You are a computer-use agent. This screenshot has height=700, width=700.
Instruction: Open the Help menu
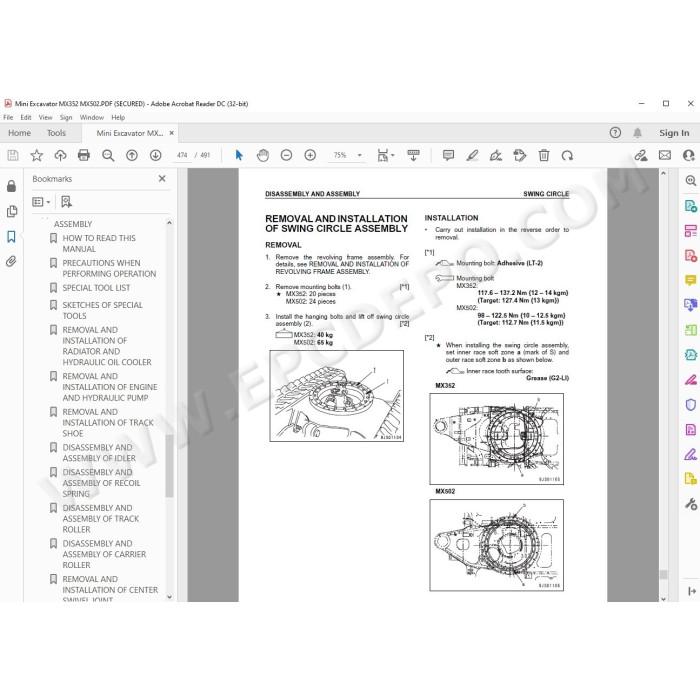click(118, 117)
